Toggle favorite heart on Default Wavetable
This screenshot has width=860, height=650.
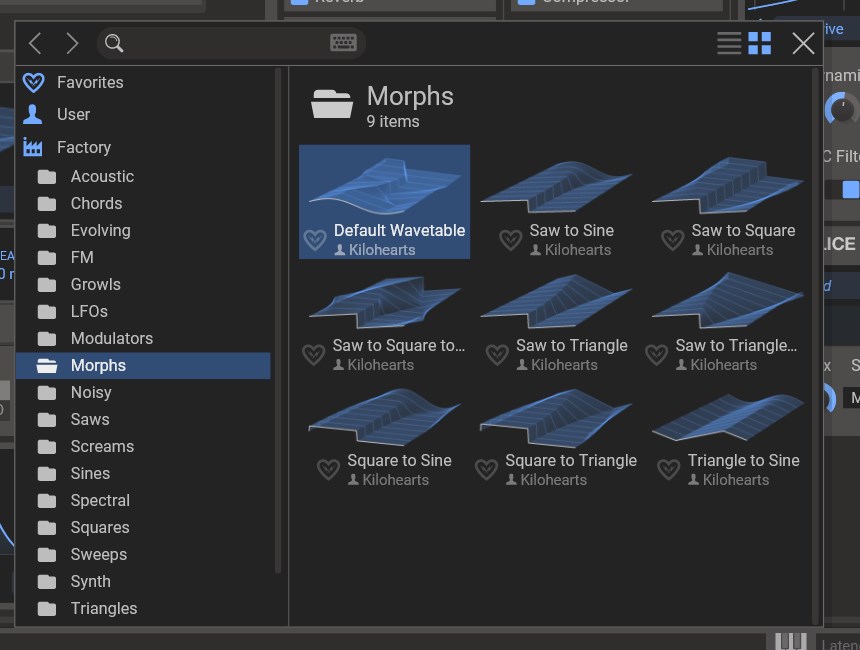[315, 240]
